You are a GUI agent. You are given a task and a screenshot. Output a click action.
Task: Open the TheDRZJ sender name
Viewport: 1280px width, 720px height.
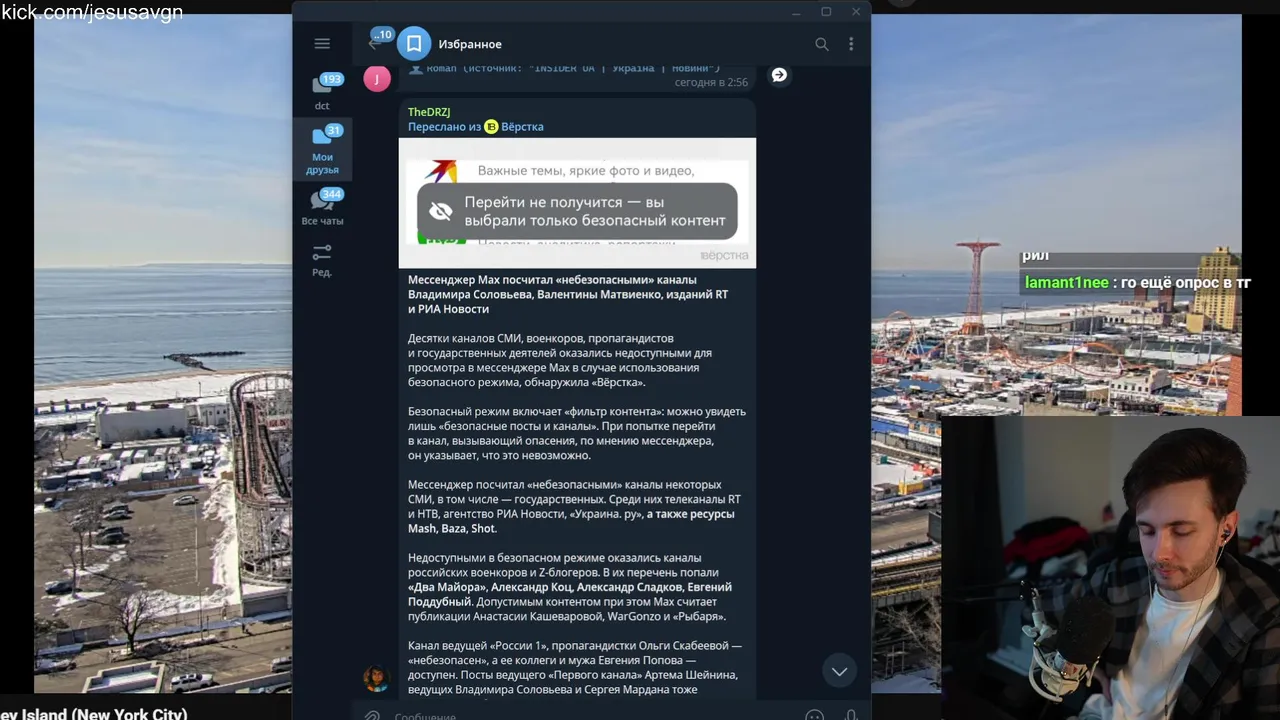[429, 112]
